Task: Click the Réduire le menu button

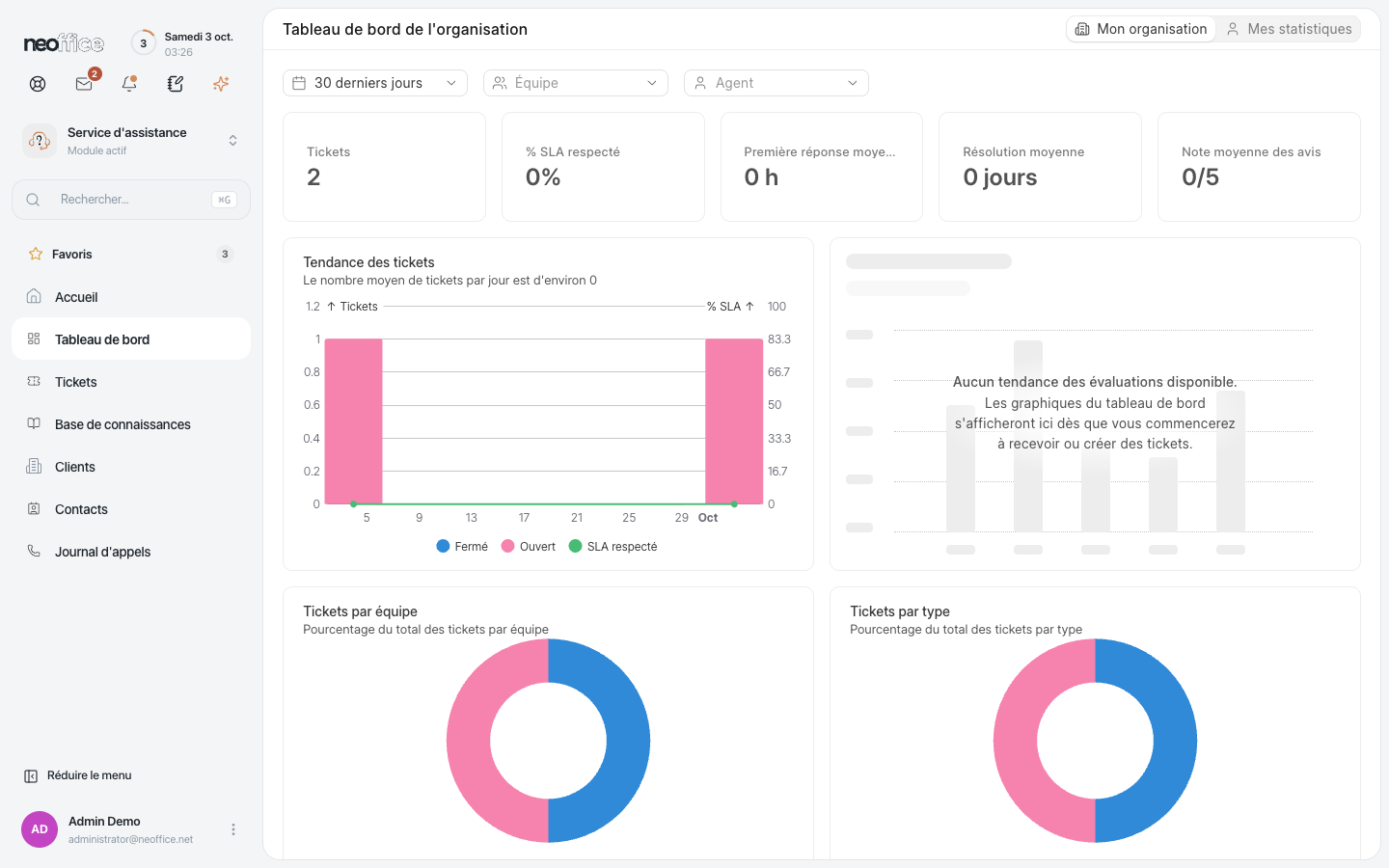Action: pos(78,776)
